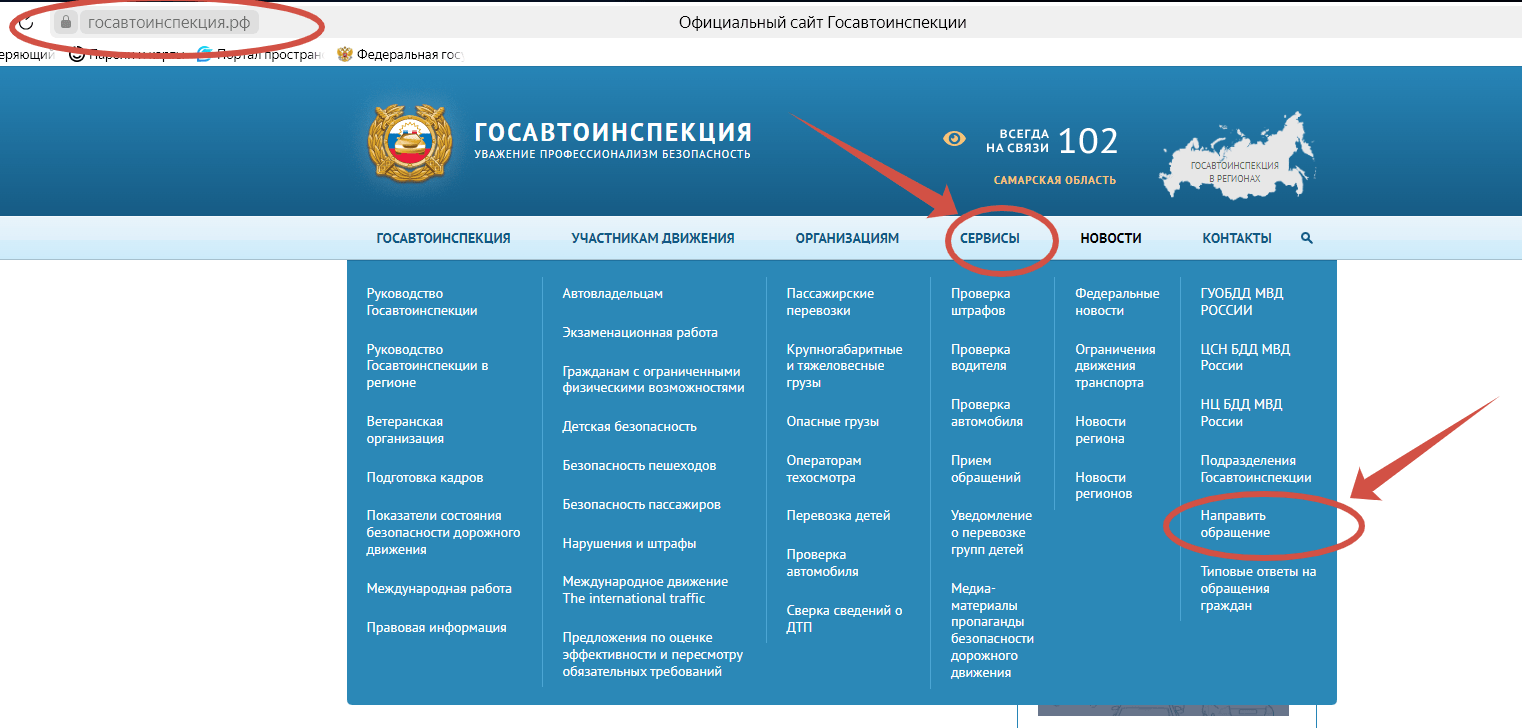
Task: Open Проверка автомобиля under Сервисы
Action: tap(987, 413)
